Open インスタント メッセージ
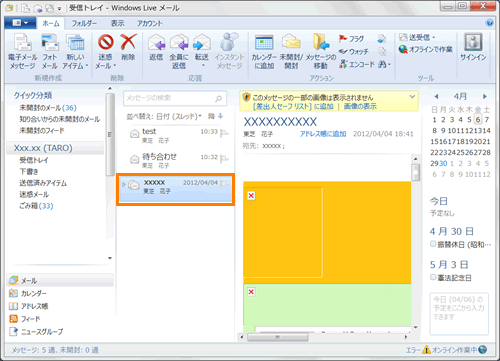This screenshot has width=500, height=361. [x=229, y=52]
